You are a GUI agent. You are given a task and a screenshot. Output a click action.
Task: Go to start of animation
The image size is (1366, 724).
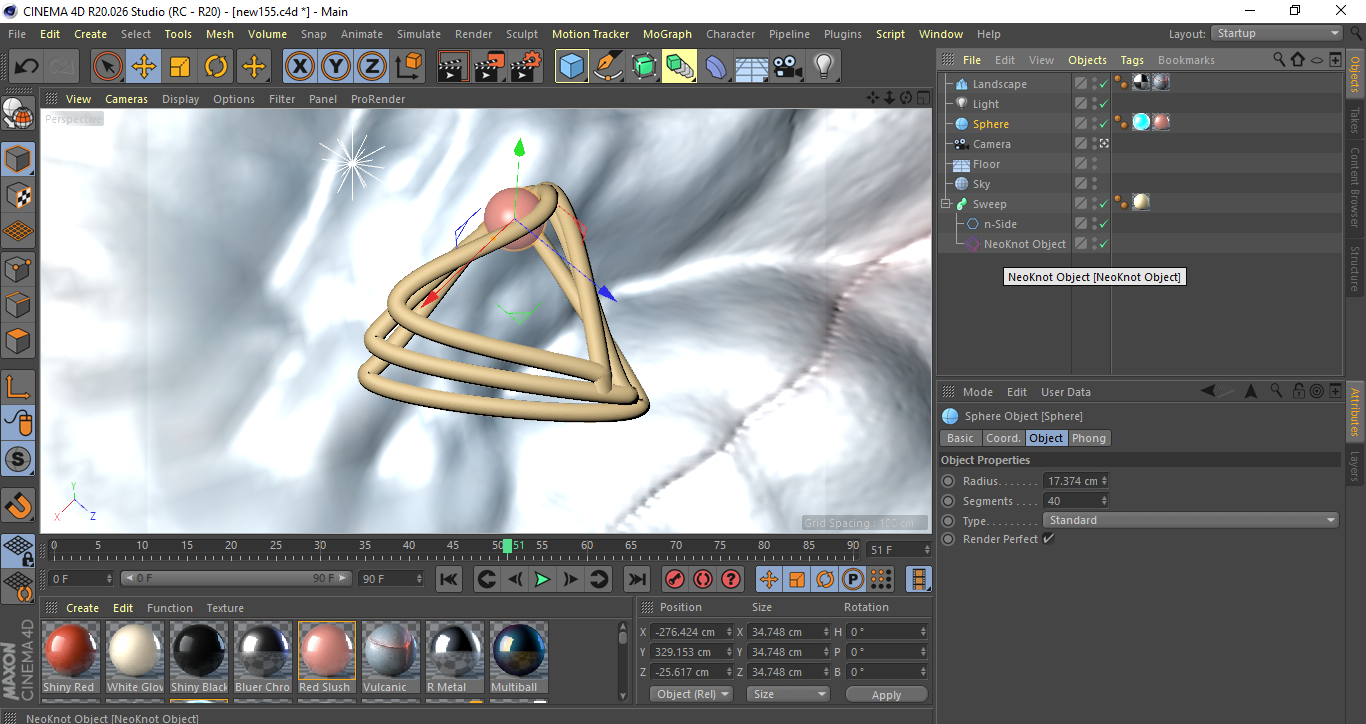point(449,579)
